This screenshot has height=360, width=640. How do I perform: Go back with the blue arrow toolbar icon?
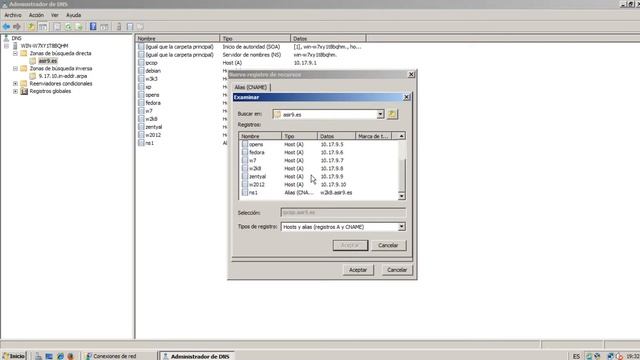coord(6,27)
